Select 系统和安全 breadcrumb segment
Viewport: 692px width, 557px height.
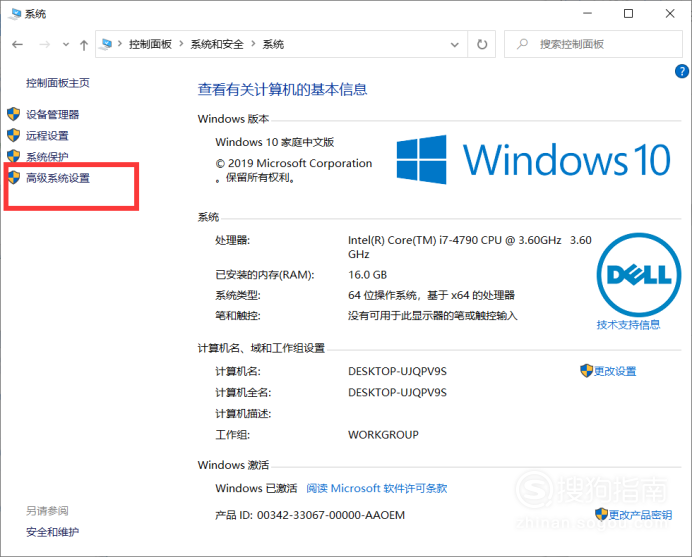(217, 44)
